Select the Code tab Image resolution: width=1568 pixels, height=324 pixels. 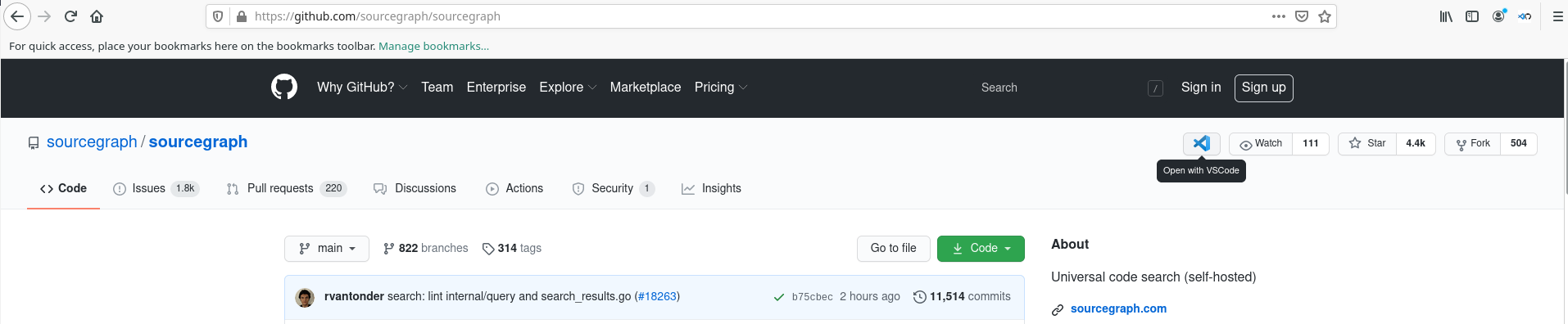tap(63, 189)
